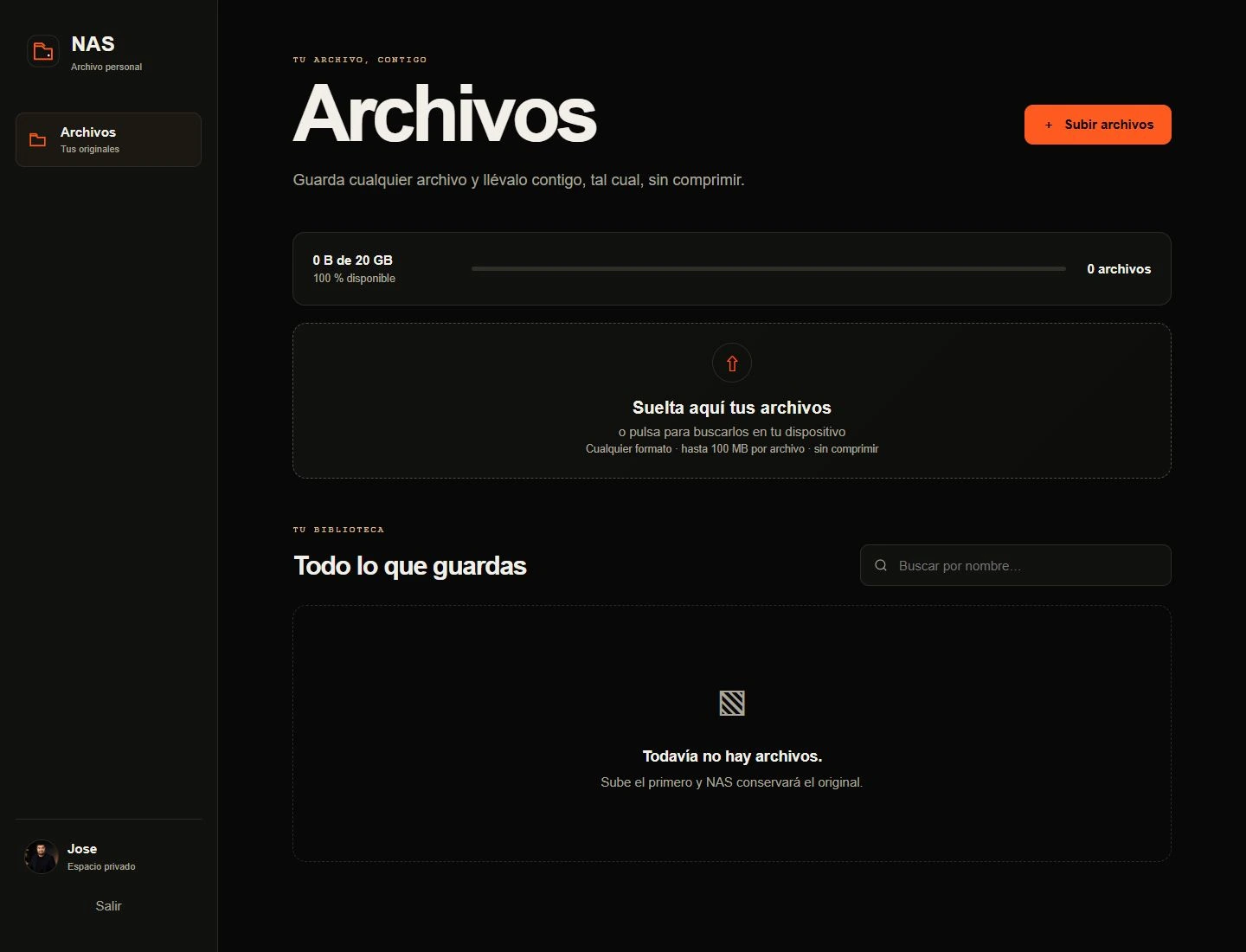Image resolution: width=1246 pixels, height=952 pixels.
Task: Click the 'Suelta aquí tus archivos' heading
Action: (x=732, y=408)
